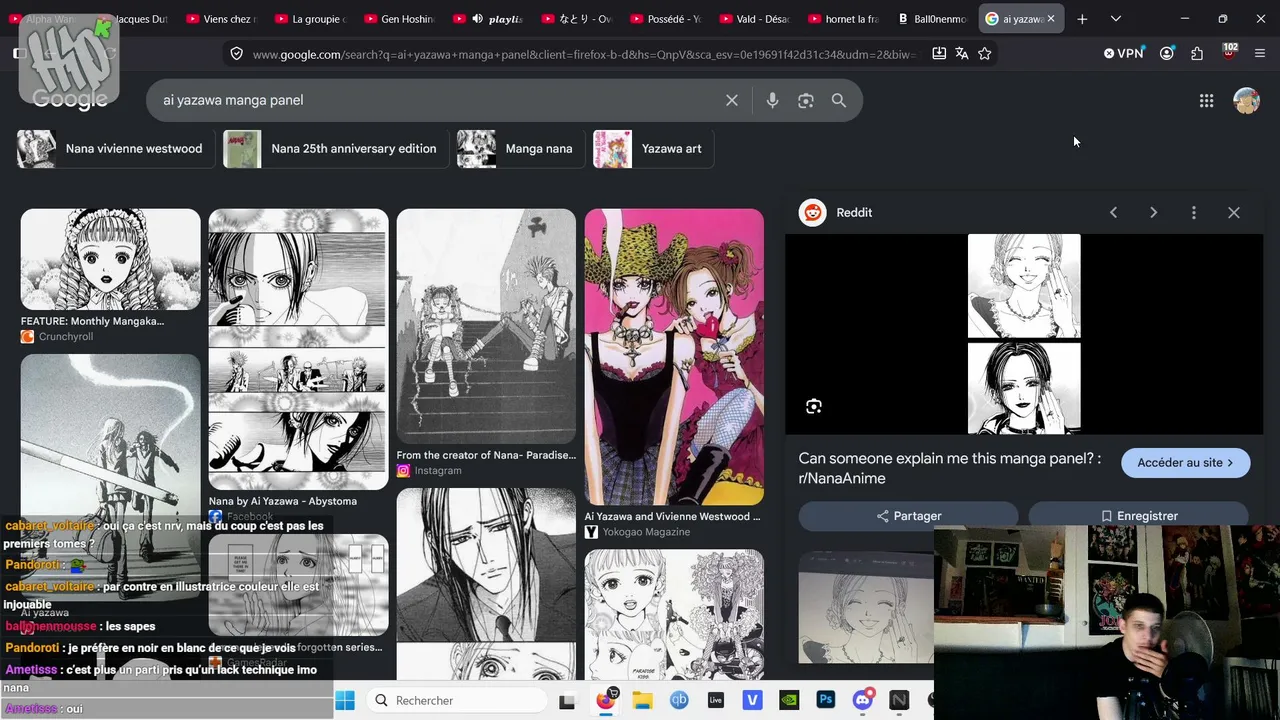Click the Partager button
1280x720 pixels.
908,516
